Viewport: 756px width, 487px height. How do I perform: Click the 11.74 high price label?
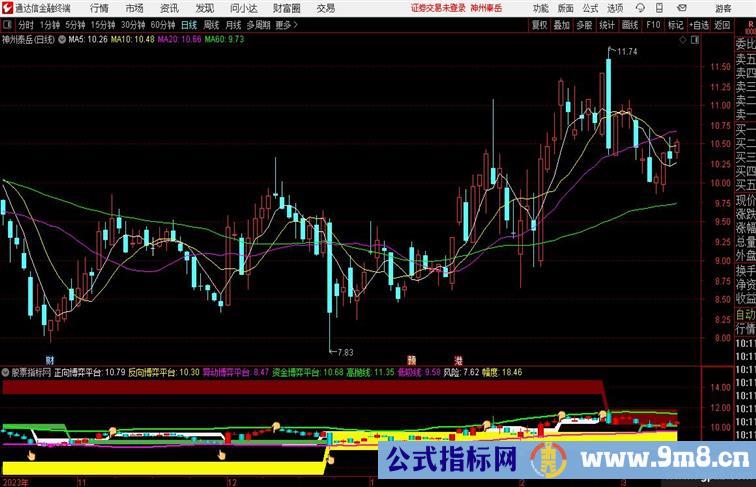click(626, 51)
